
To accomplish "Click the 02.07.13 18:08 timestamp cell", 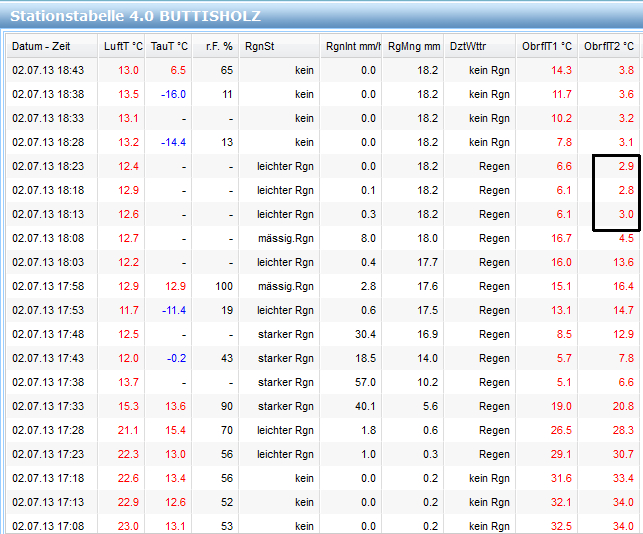I will coord(48,238).
